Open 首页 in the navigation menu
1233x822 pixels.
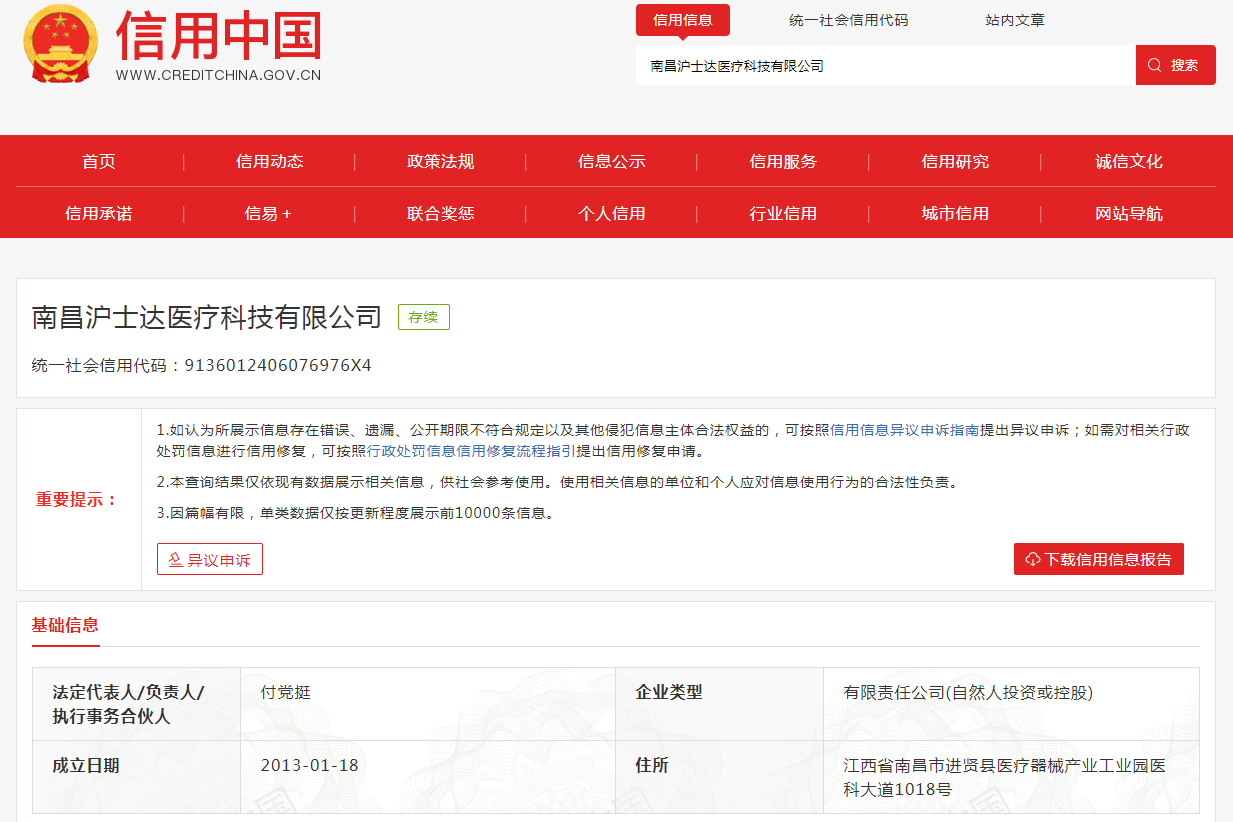[99, 162]
